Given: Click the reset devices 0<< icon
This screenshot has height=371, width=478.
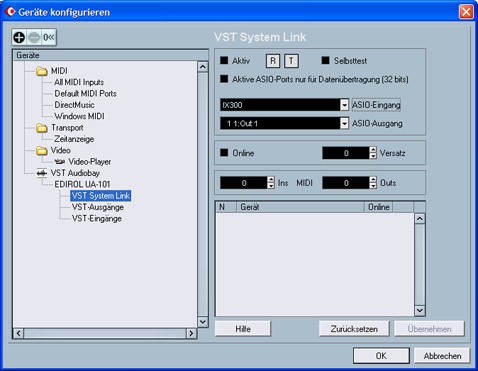Looking at the screenshot, I should (x=49, y=37).
